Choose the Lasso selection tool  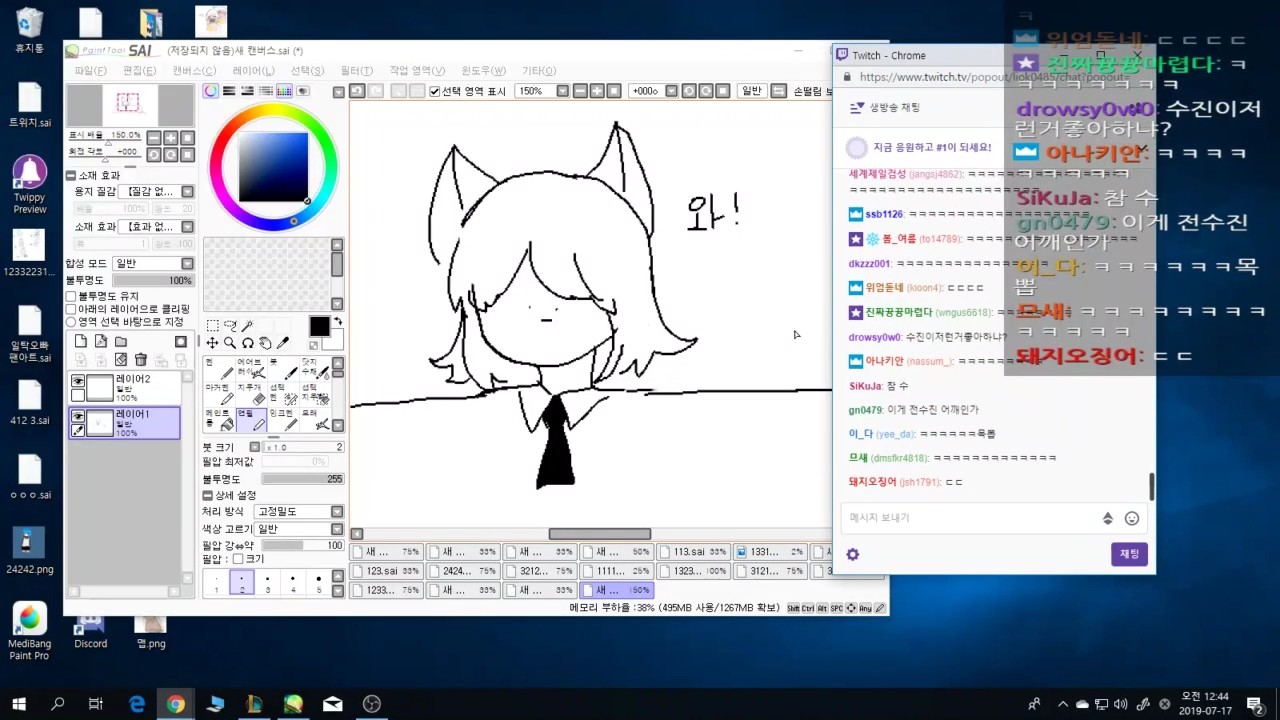pyautogui.click(x=230, y=324)
